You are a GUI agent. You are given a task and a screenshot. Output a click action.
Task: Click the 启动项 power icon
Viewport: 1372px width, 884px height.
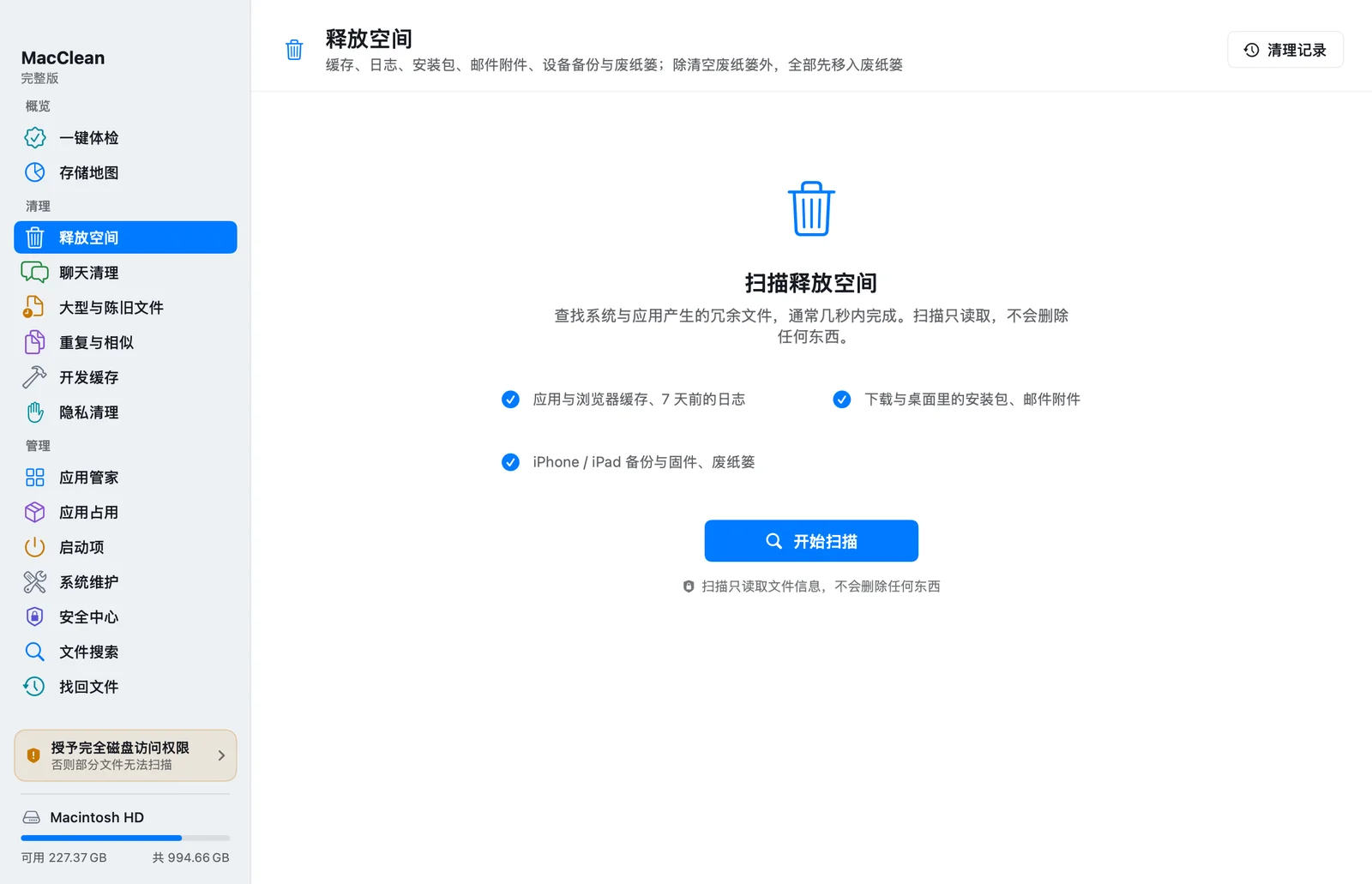point(34,547)
